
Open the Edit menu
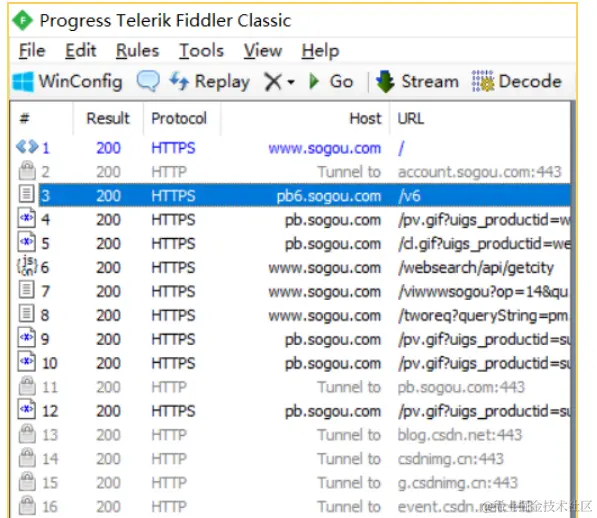pos(80,51)
